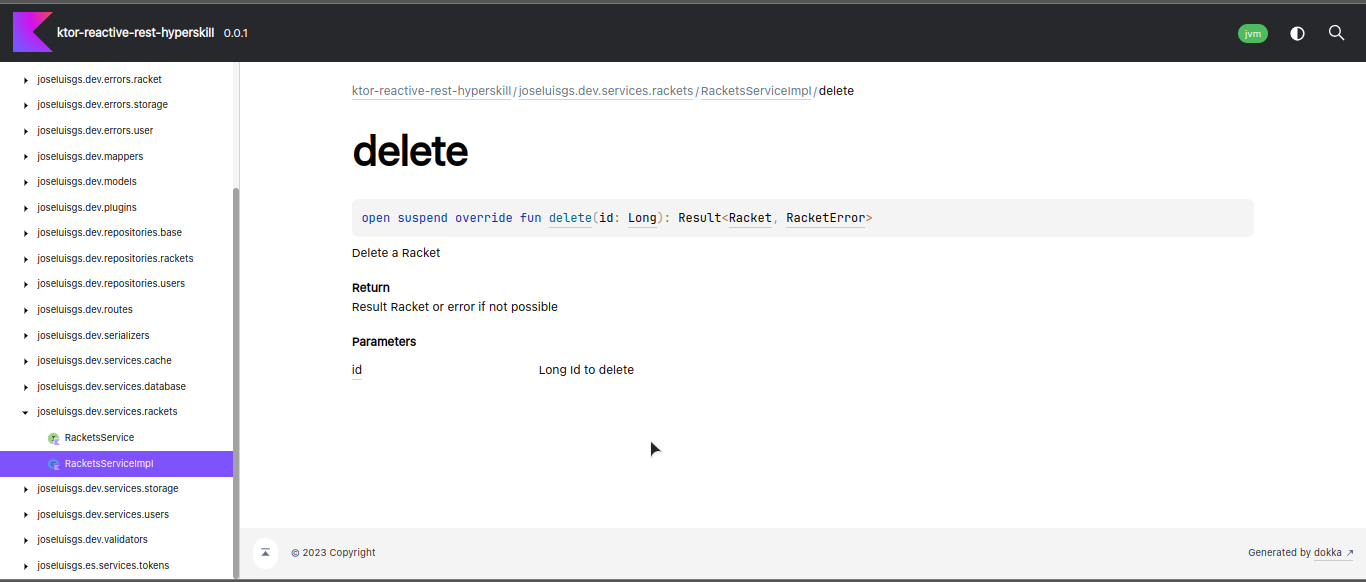Click the sidebar vertical scrollbar thumb
Screen dimensions: 1366x582
click(x=236, y=382)
